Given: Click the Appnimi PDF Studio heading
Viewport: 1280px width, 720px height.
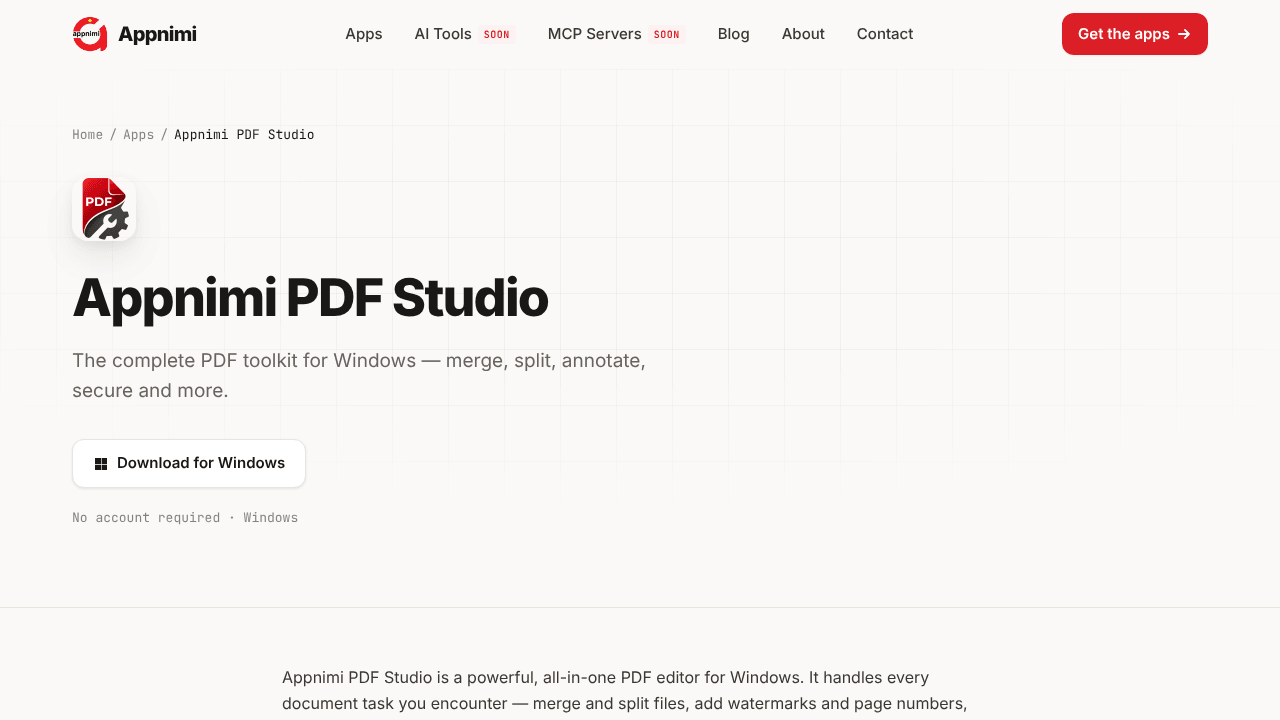Looking at the screenshot, I should click(x=310, y=298).
